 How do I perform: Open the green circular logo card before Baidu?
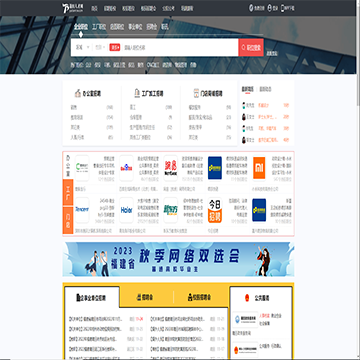click(82, 168)
